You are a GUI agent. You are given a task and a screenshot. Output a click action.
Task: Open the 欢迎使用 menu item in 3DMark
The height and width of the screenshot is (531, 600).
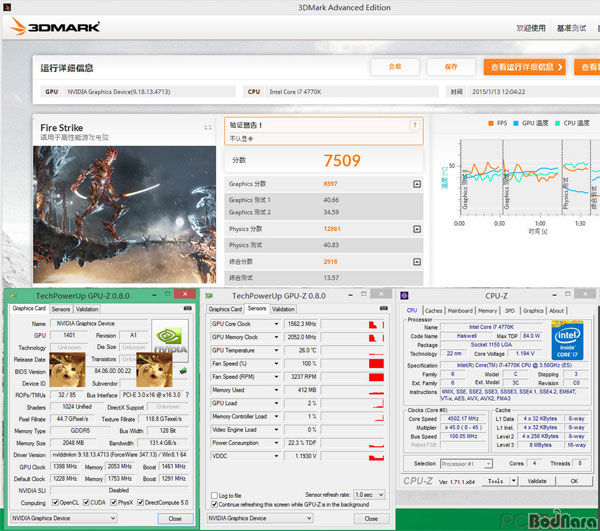pyautogui.click(x=531, y=28)
